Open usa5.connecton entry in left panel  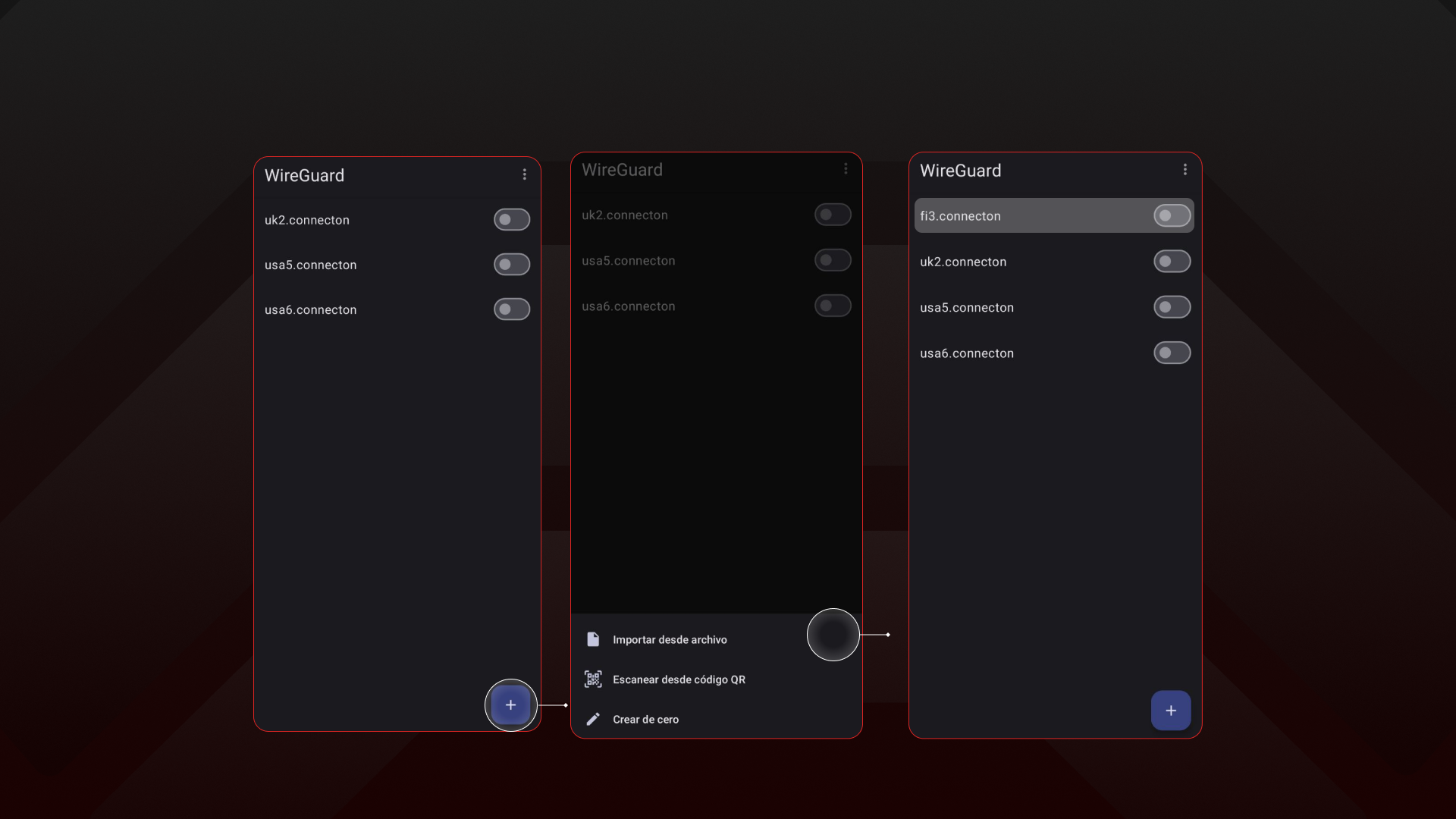point(310,265)
